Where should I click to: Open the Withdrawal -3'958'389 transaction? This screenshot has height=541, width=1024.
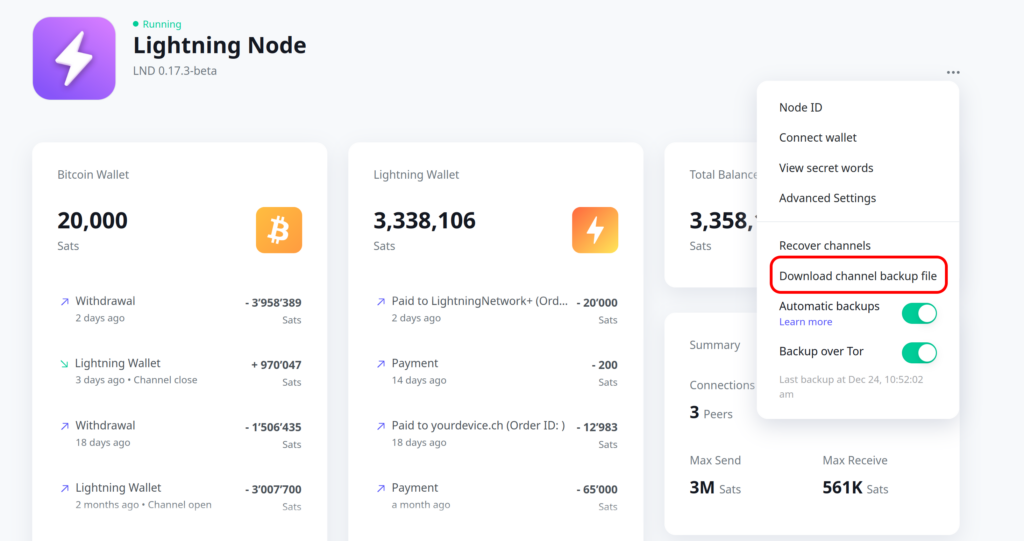[180, 310]
